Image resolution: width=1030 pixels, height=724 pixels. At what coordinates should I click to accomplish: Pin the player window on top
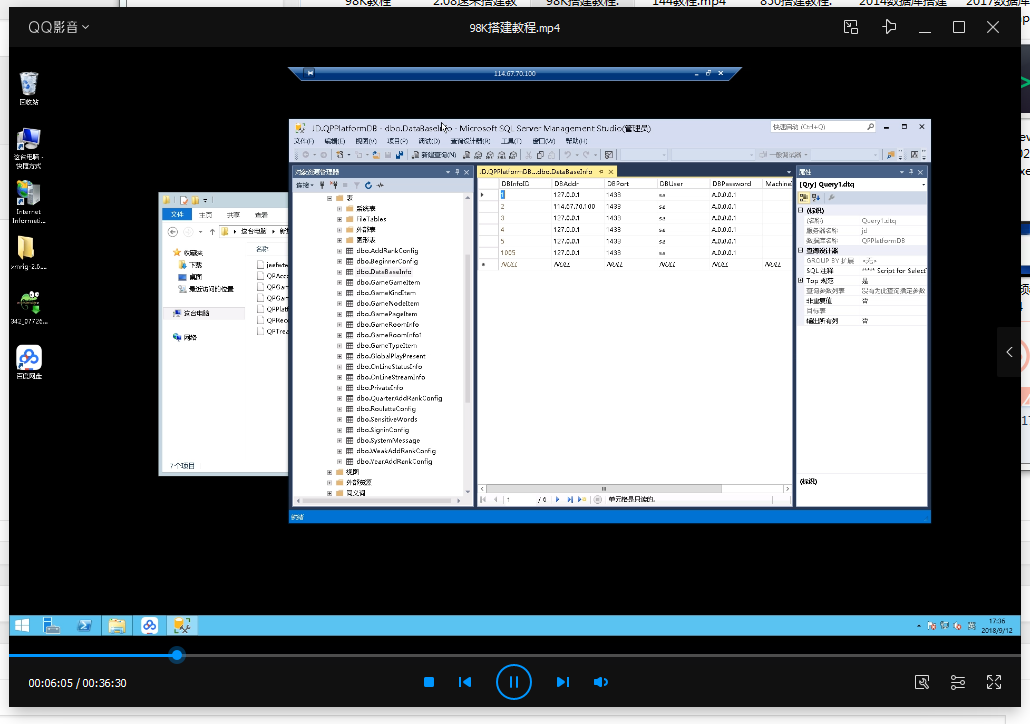click(889, 27)
